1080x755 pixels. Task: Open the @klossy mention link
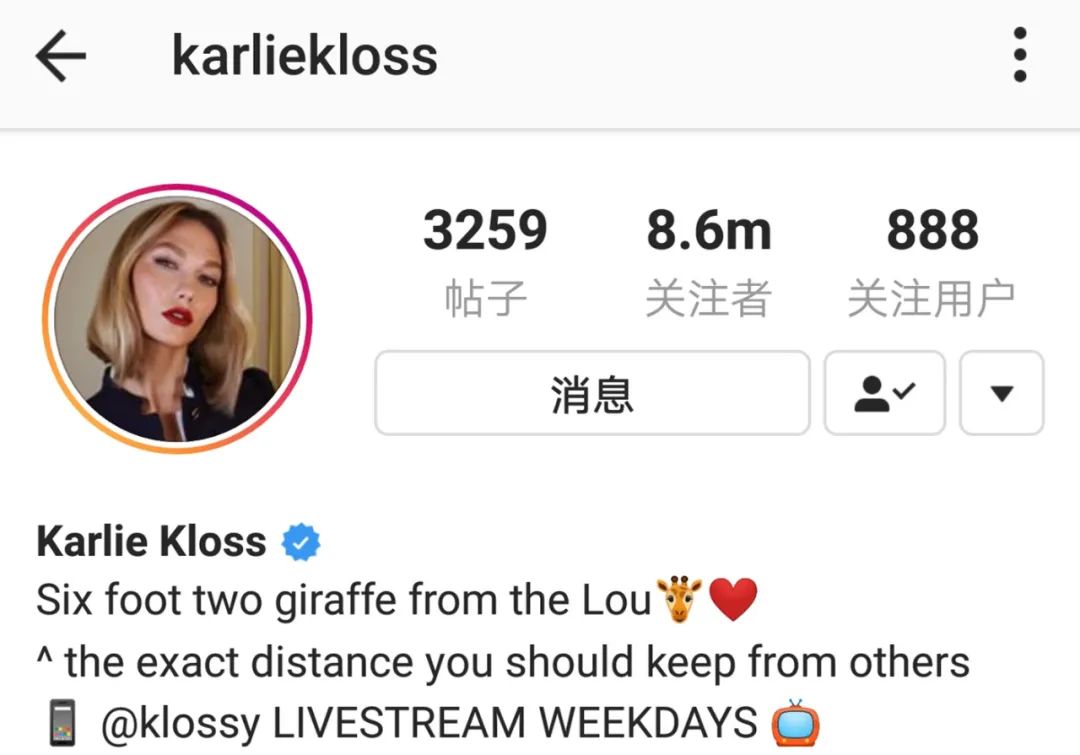tap(180, 723)
